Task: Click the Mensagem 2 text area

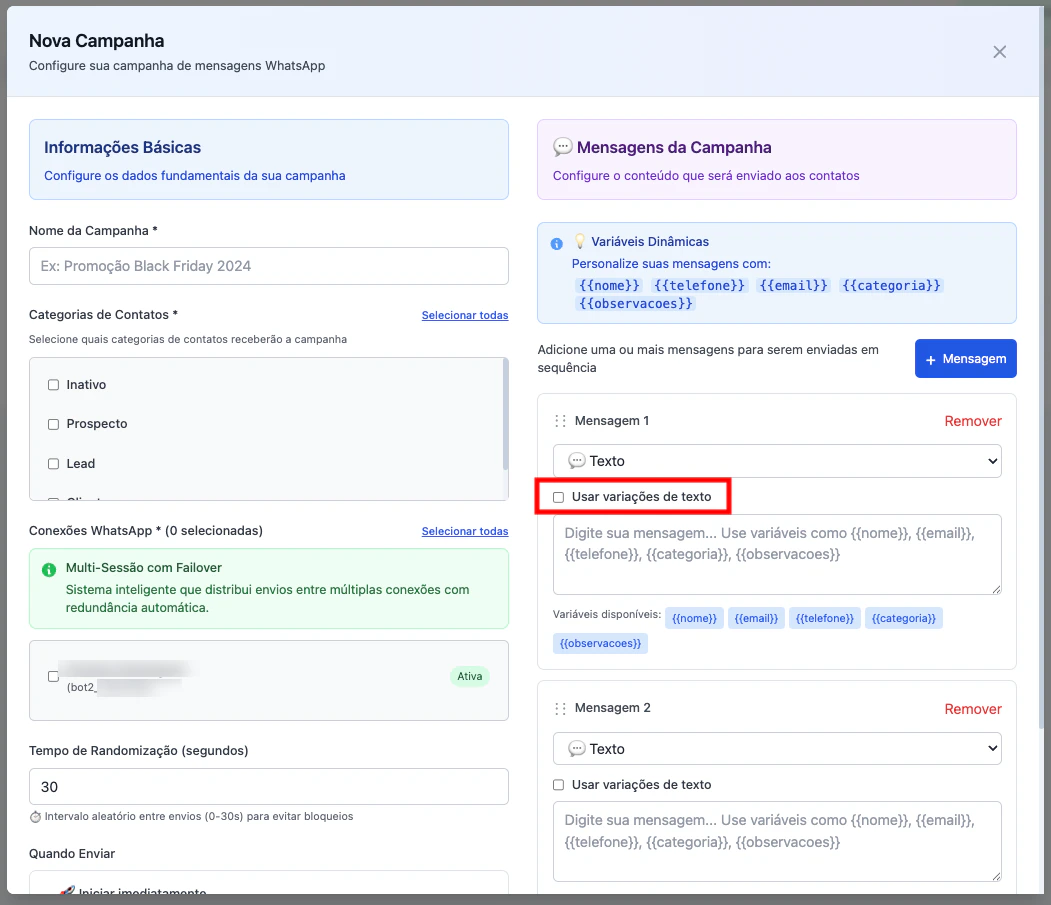Action: click(x=777, y=841)
